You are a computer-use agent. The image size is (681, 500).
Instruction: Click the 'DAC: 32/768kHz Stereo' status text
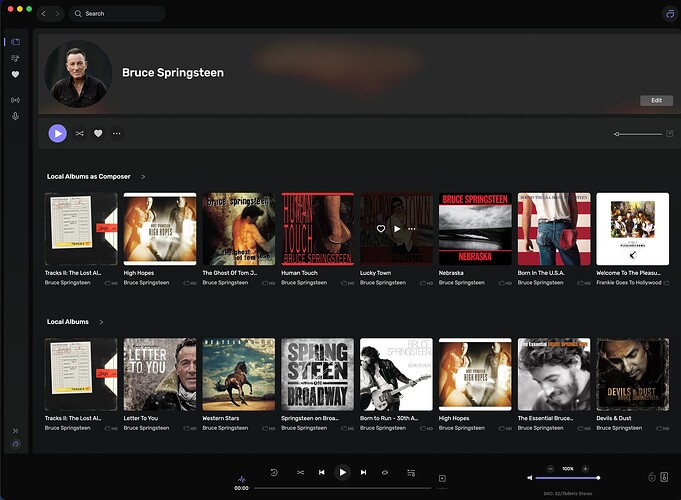(568, 493)
